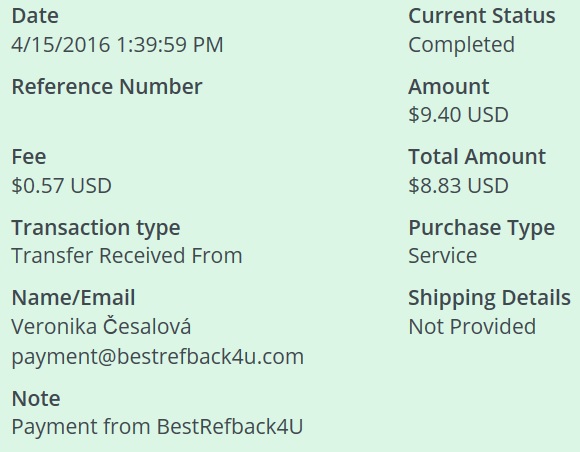
Task: Click the Date label
Action: 35,16
